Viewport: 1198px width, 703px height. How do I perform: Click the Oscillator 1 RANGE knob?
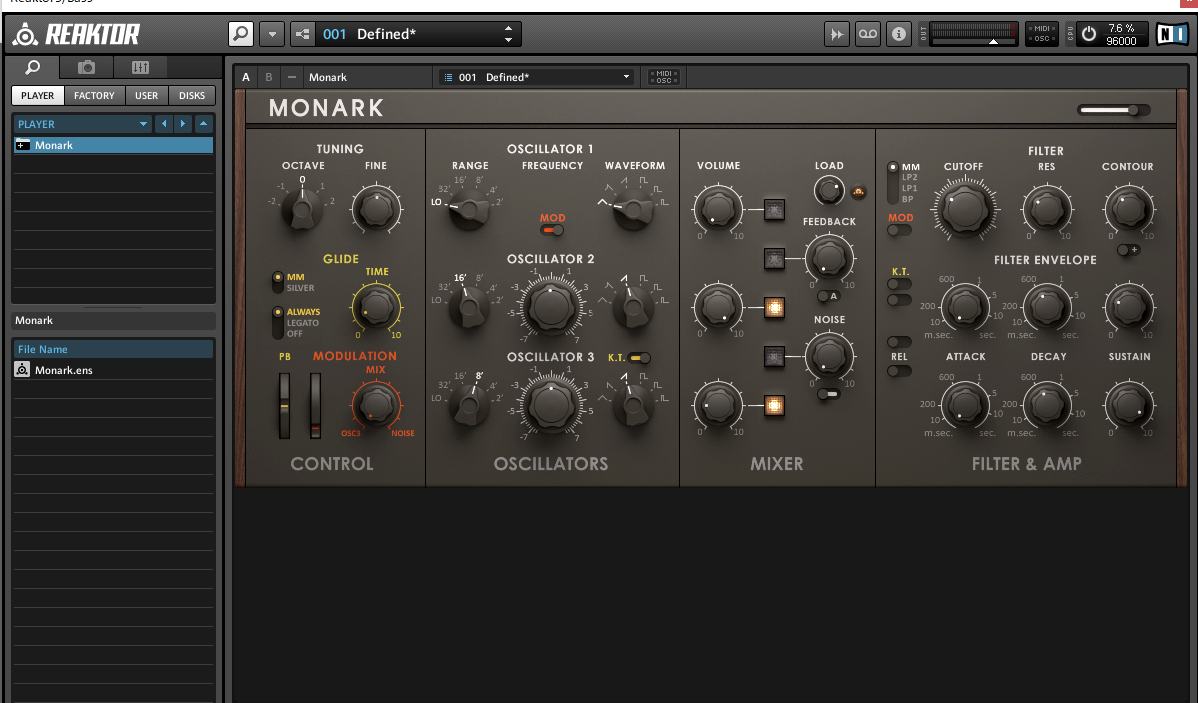470,209
